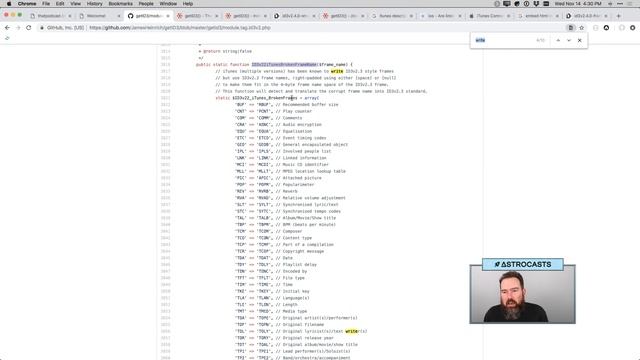
Task: Reload the GitHub page
Action: click(29, 28)
